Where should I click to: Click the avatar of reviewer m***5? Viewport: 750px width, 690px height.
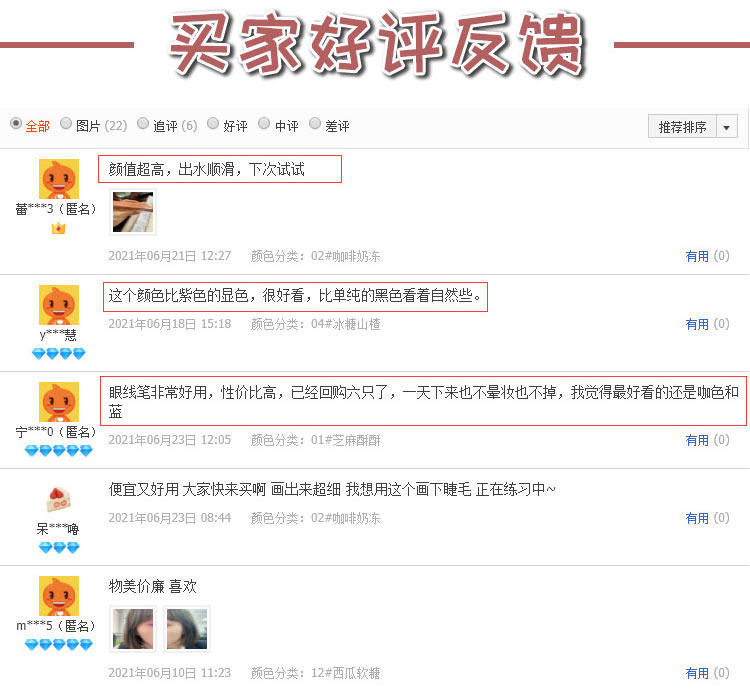[x=59, y=596]
